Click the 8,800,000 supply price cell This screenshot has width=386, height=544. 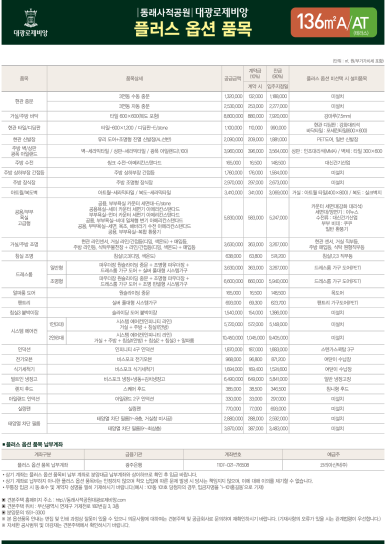point(233,116)
